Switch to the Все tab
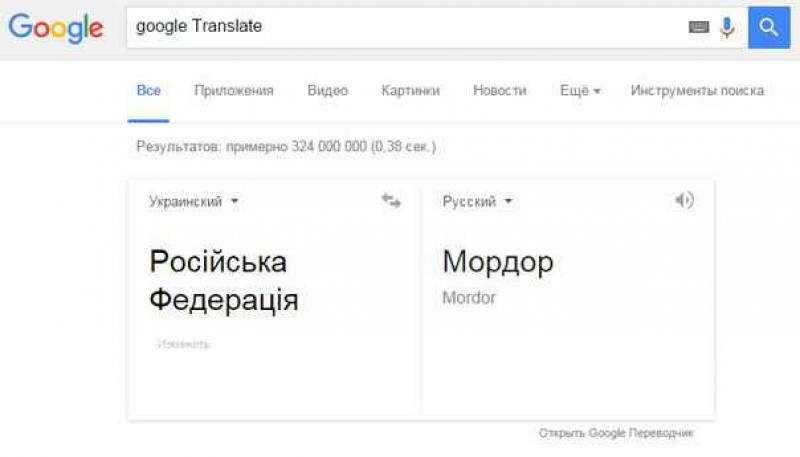 148,90
